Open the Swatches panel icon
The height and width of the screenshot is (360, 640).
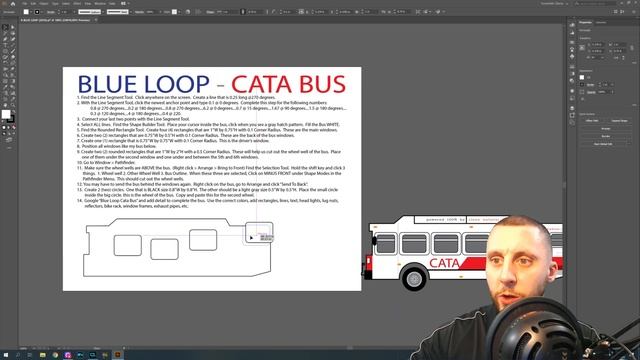[x=572, y=42]
